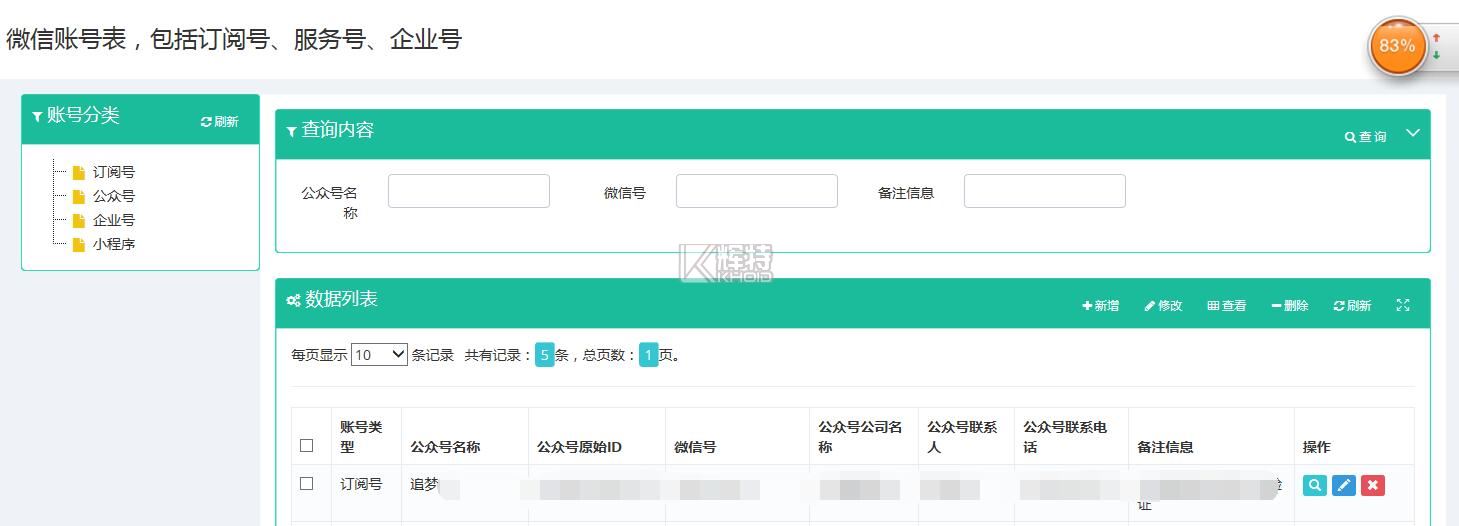Open the records-per-page dropdown
This screenshot has width=1459, height=526.
(379, 355)
